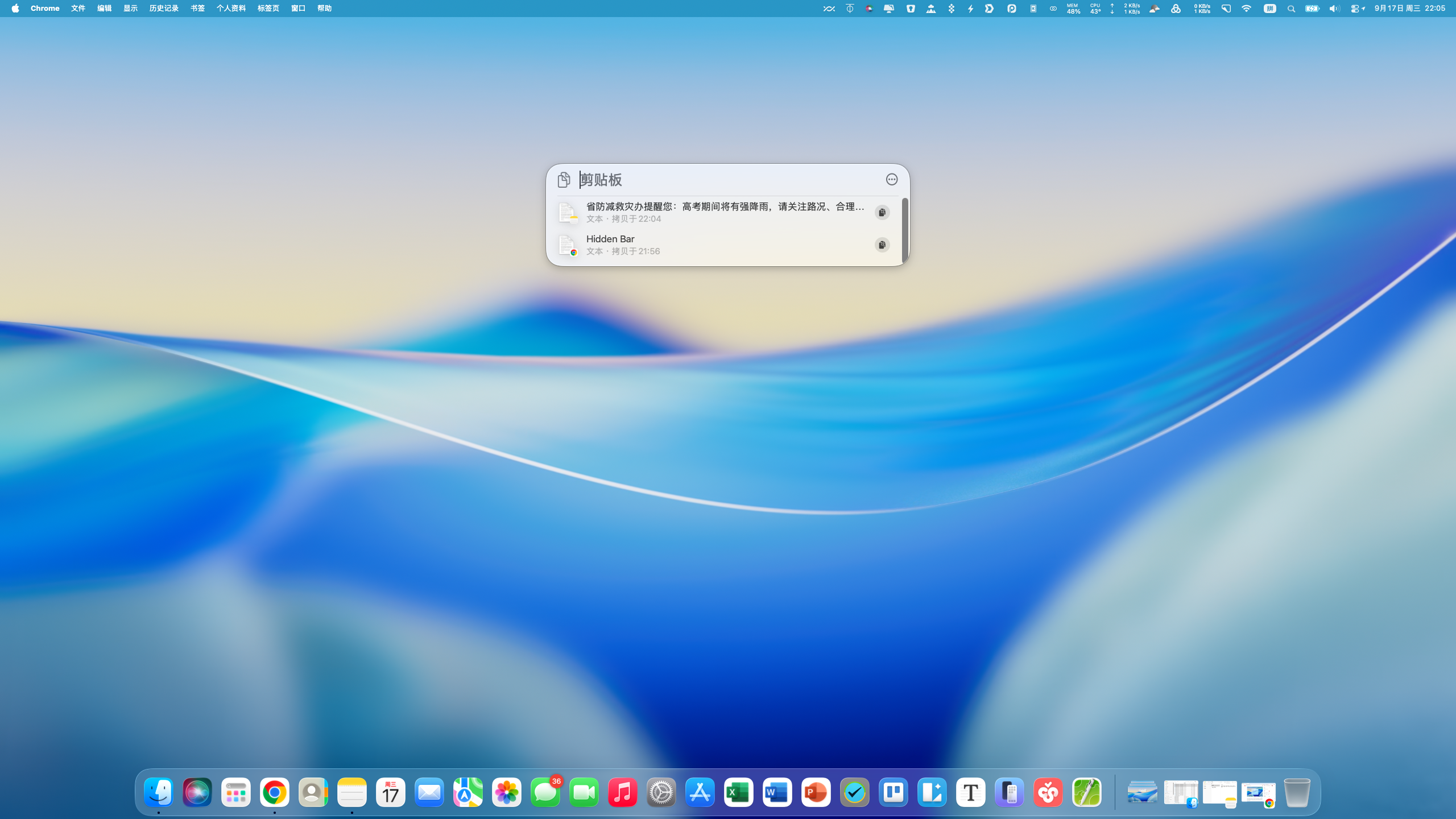Screen dimensions: 1456x819
Task: Click the date and time 9月17日 clock
Action: [x=1409, y=9]
